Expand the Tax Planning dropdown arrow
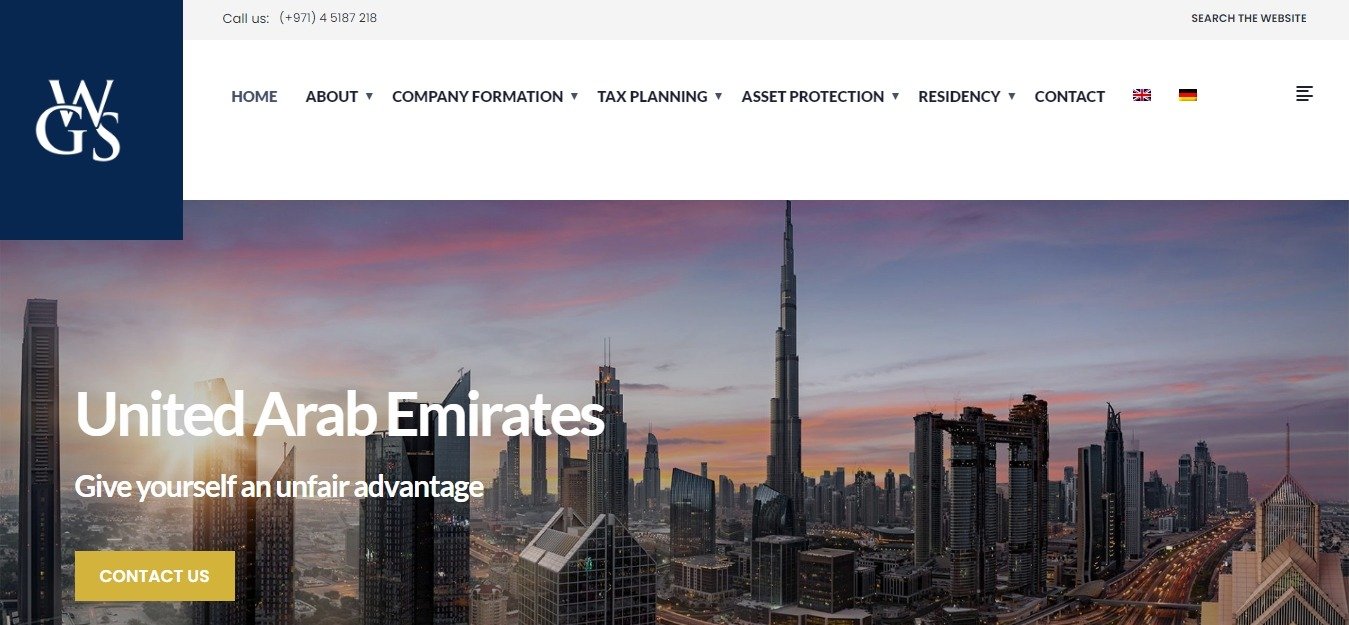The width and height of the screenshot is (1349, 625). coord(718,96)
